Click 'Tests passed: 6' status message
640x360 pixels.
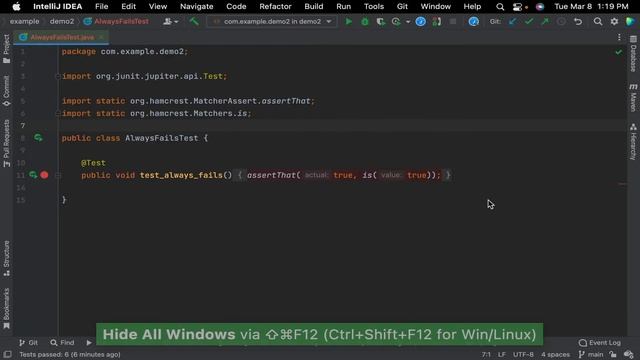(x=69, y=354)
